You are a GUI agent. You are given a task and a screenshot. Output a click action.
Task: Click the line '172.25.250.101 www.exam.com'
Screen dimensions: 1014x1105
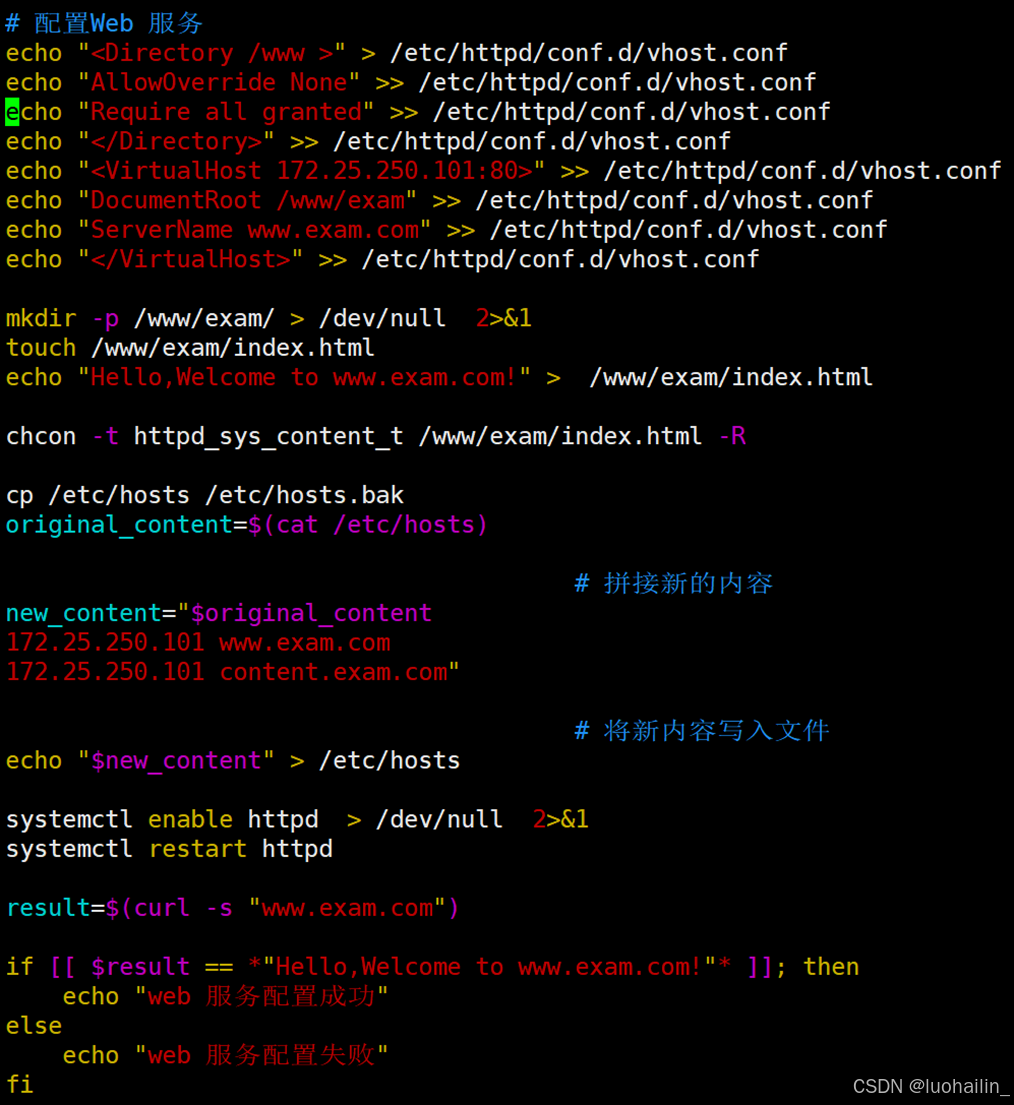click(198, 643)
